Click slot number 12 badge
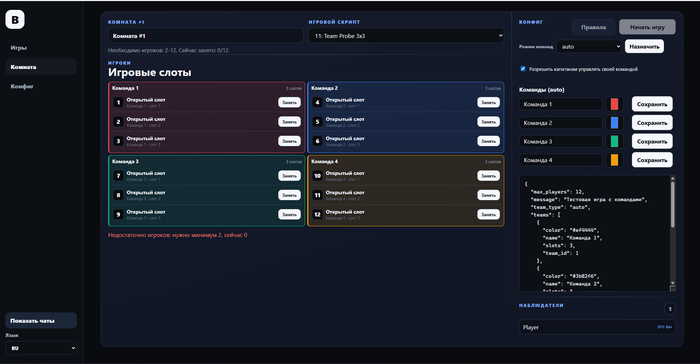The width and height of the screenshot is (700, 364). tap(317, 214)
